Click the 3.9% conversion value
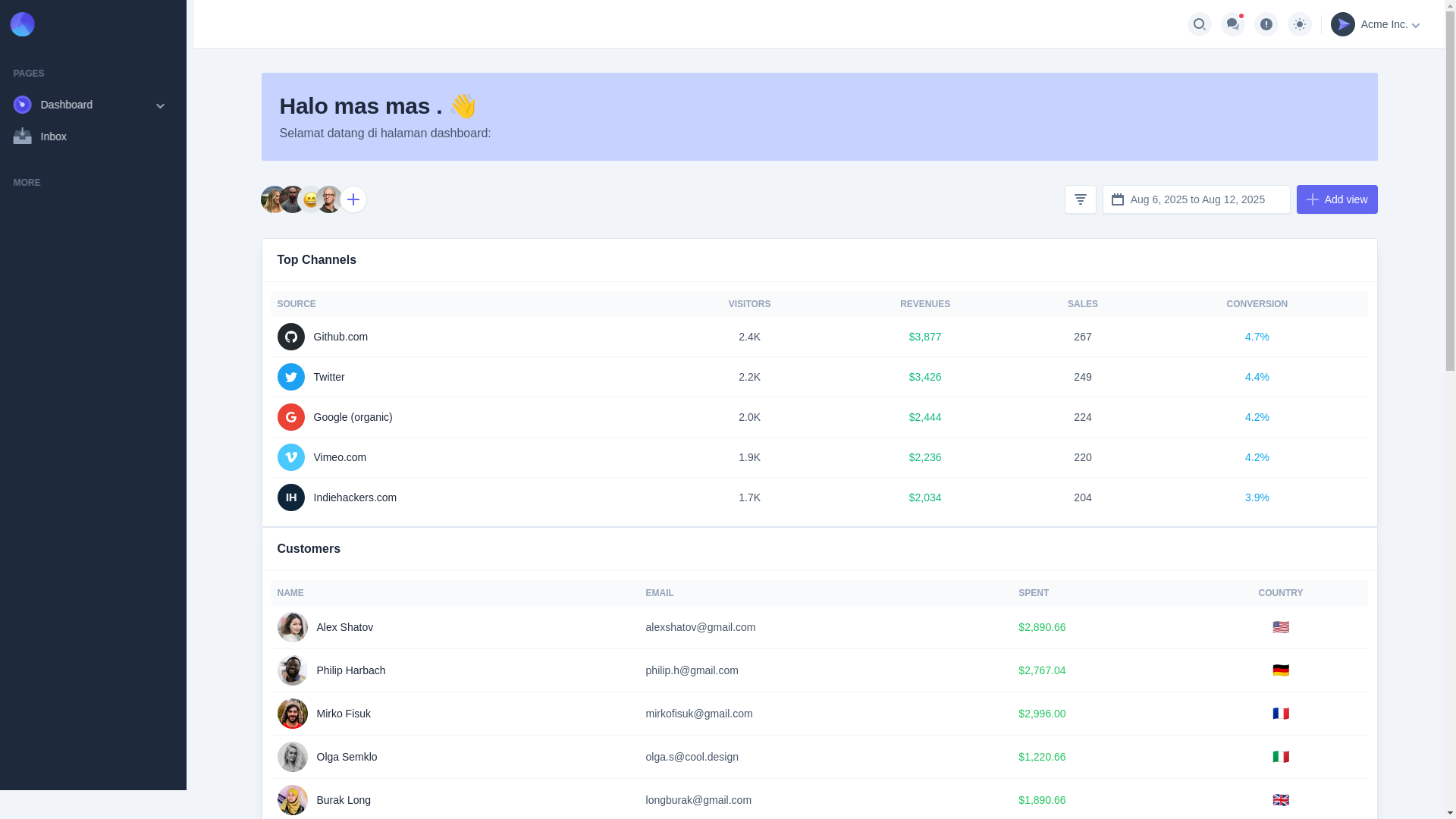 pos(1257,497)
